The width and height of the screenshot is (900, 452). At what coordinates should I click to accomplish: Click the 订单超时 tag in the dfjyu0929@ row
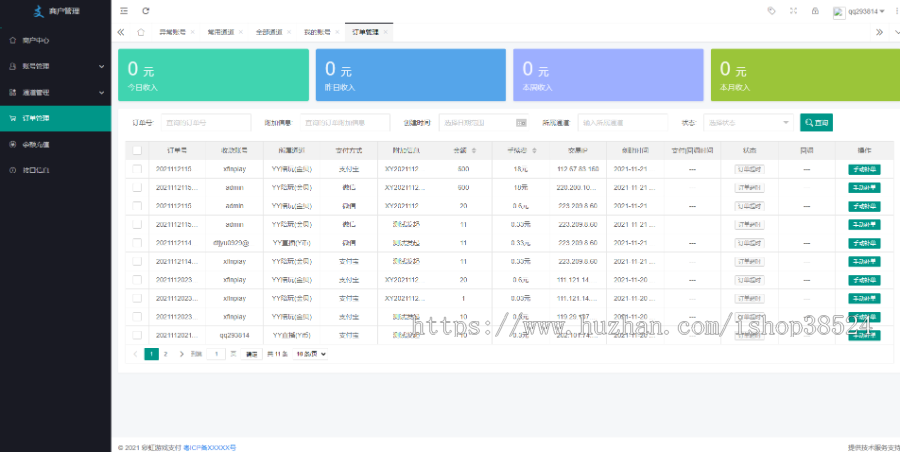click(x=749, y=243)
